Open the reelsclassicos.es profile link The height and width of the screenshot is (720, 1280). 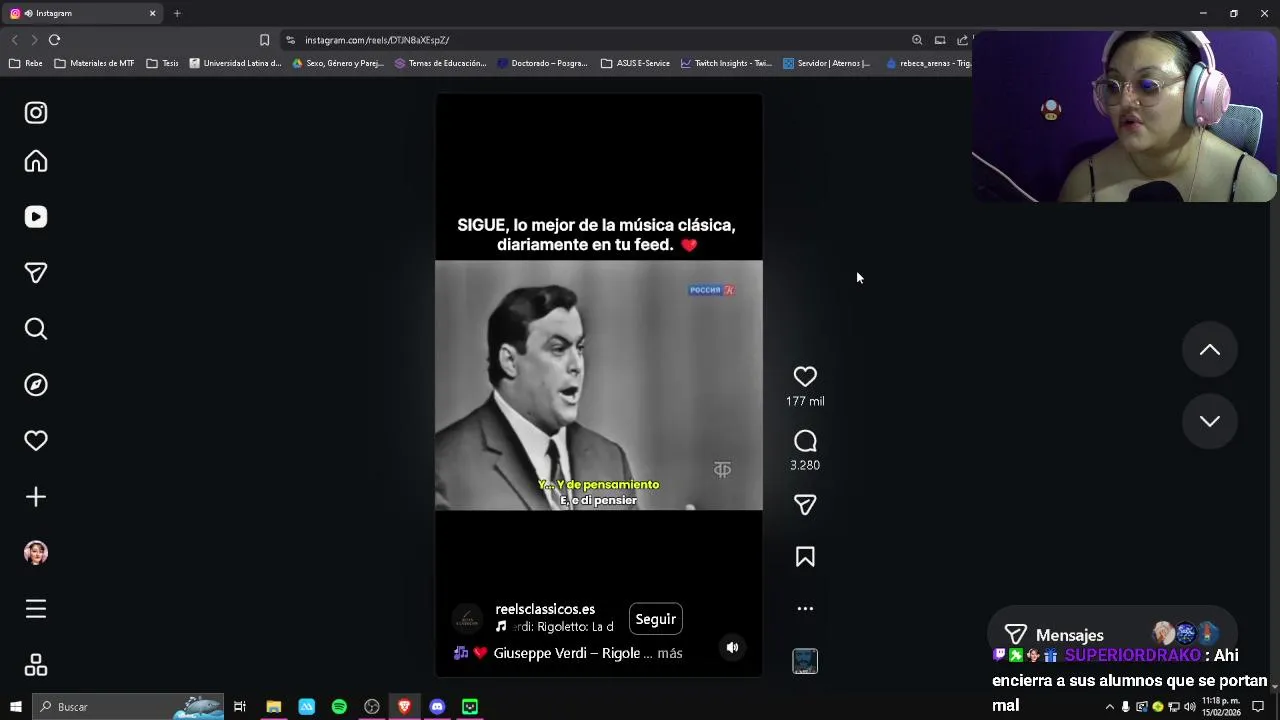(x=545, y=609)
